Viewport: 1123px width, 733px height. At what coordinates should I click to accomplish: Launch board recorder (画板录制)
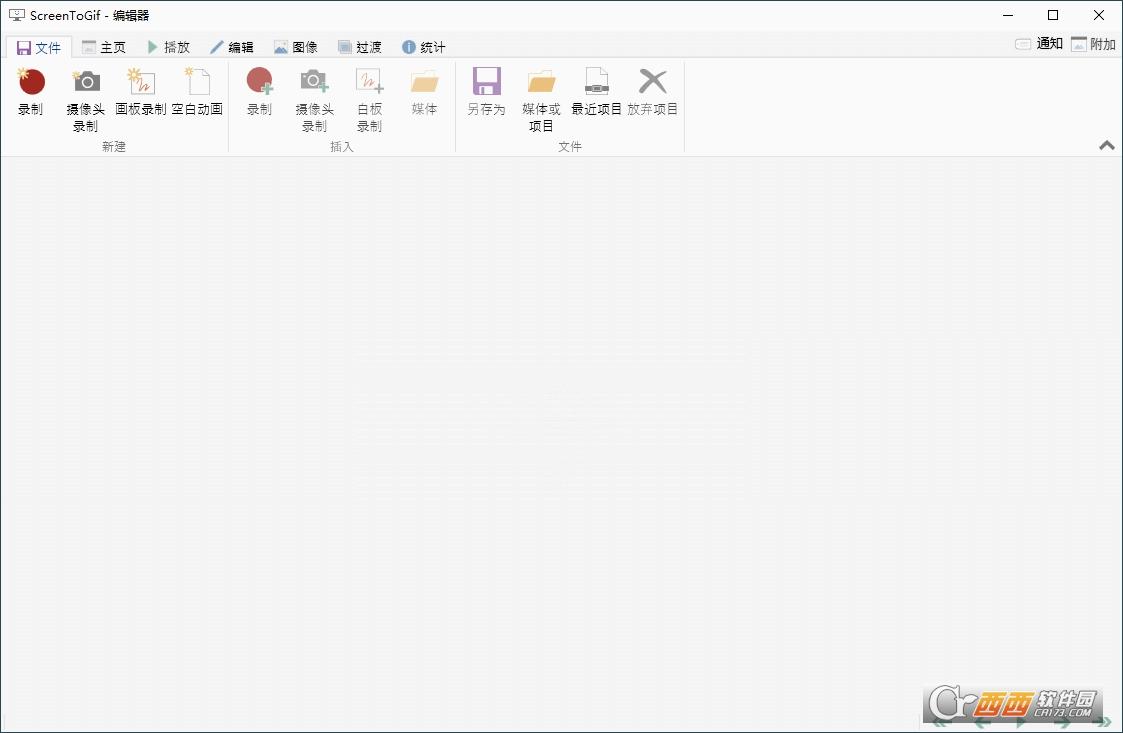(141, 92)
